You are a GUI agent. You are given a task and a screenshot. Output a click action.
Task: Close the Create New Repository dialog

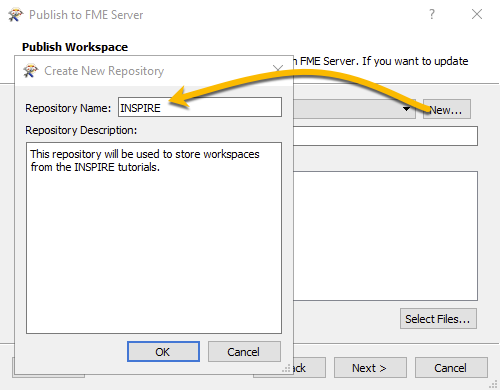[278, 70]
